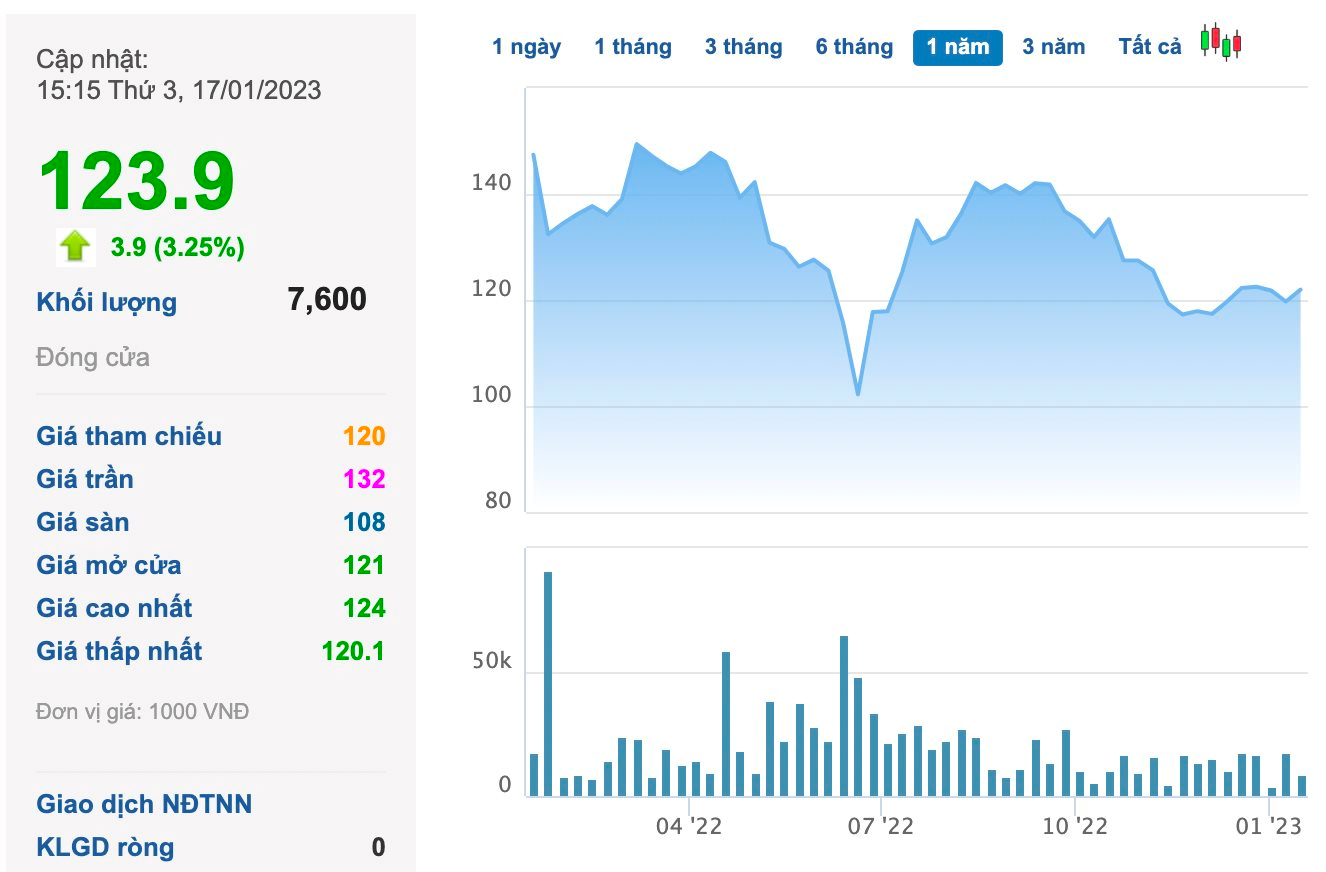Click the large price value 123.9
This screenshot has width=1326, height=872.
coord(136,181)
